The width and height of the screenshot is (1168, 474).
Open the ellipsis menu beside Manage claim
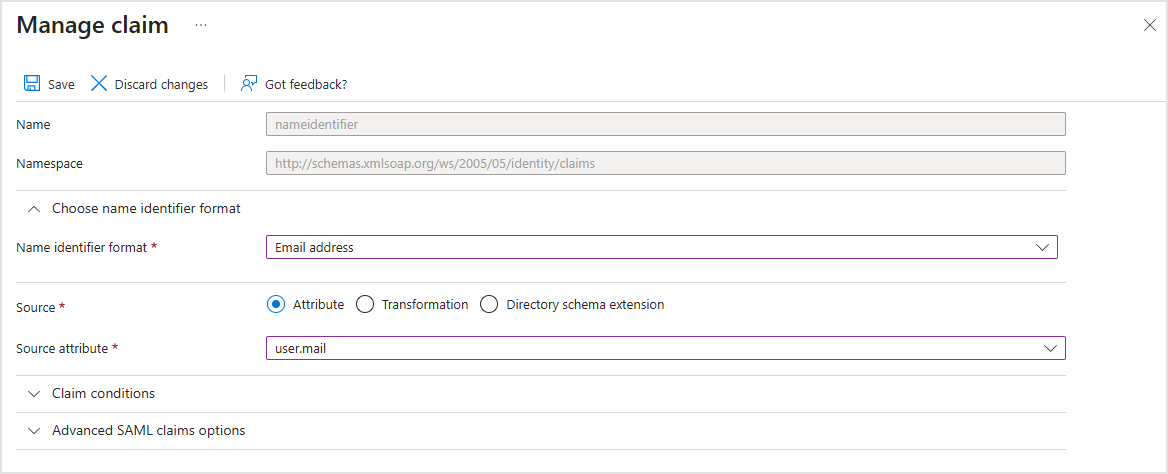tap(201, 25)
